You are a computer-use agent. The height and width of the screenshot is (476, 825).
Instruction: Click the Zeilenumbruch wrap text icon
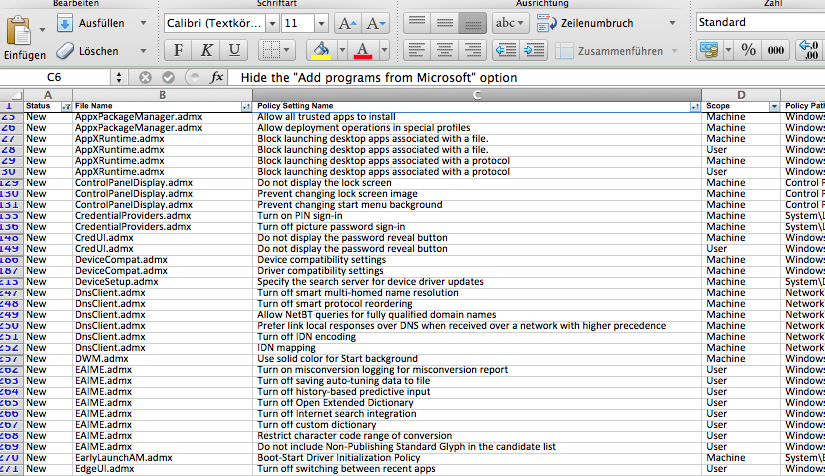point(547,23)
